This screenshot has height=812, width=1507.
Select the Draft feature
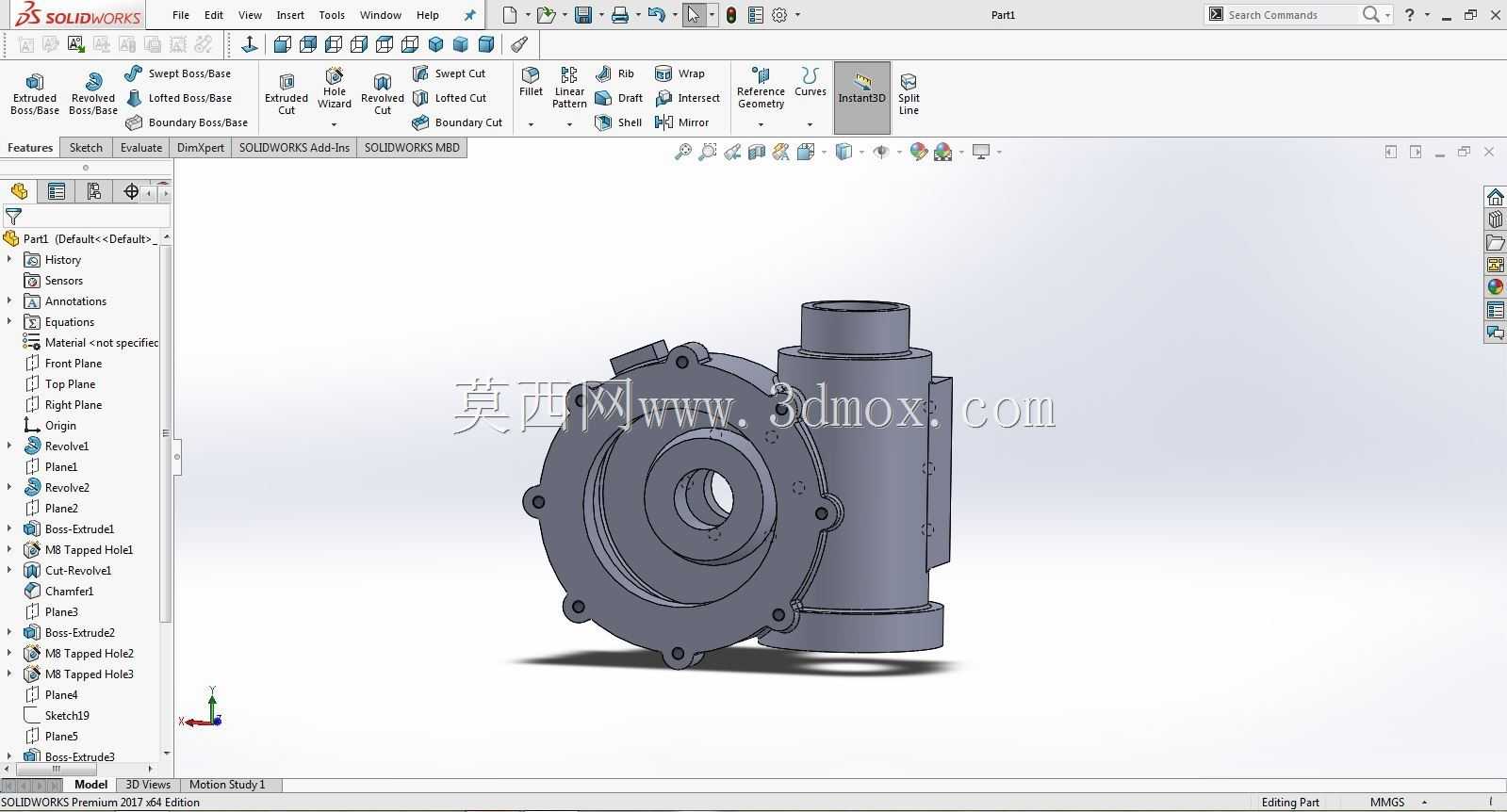[619, 98]
